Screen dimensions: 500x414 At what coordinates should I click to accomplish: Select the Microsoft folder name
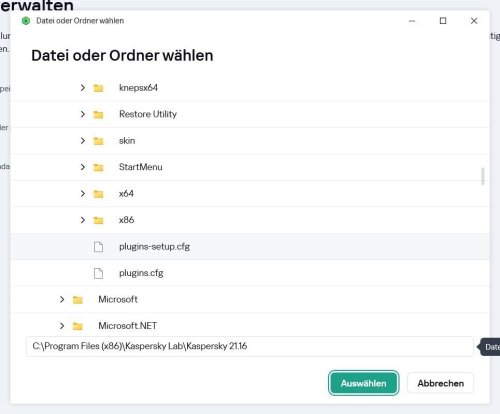pyautogui.click(x=118, y=299)
